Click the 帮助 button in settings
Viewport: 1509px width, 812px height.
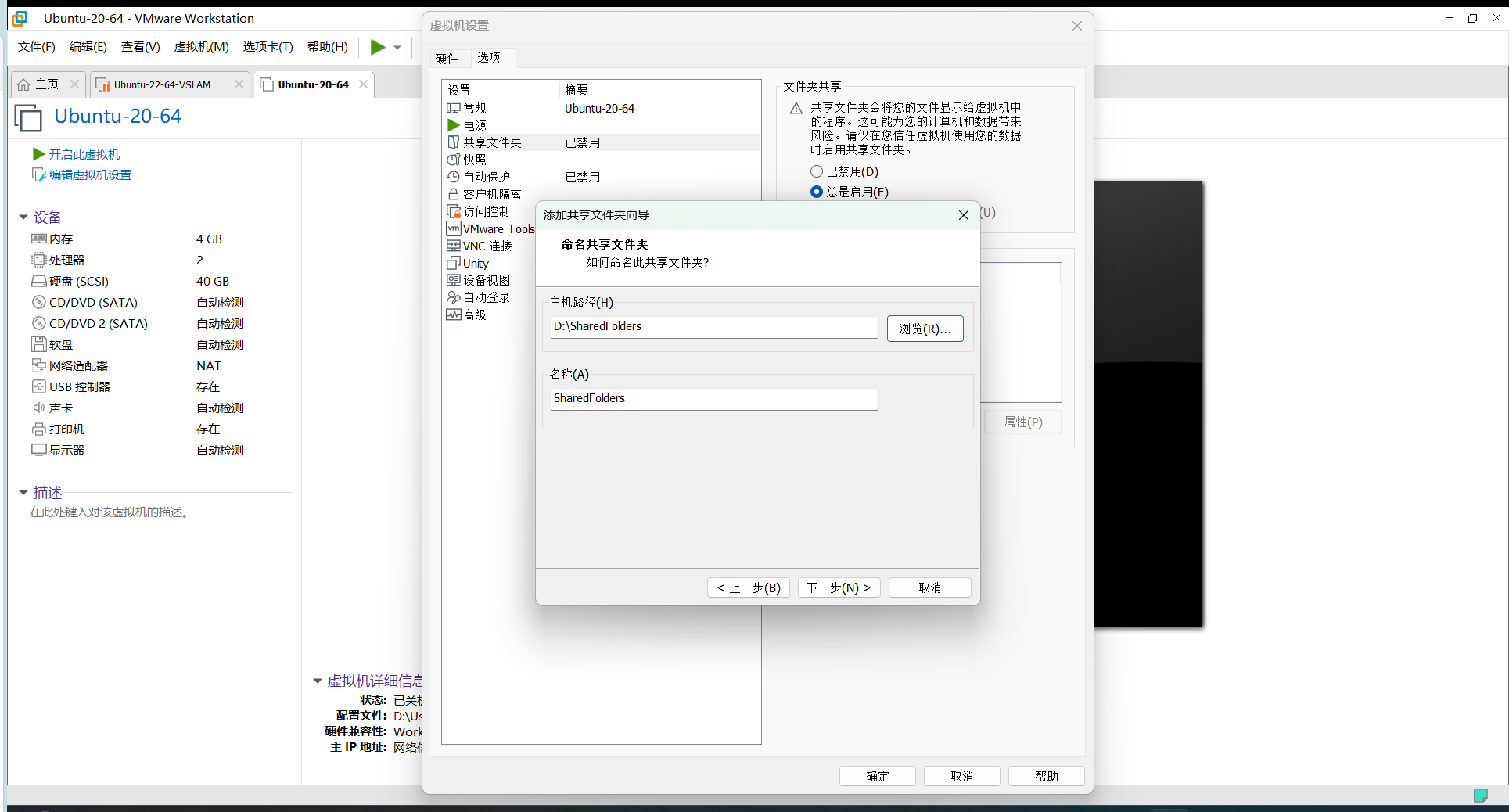click(x=1047, y=776)
